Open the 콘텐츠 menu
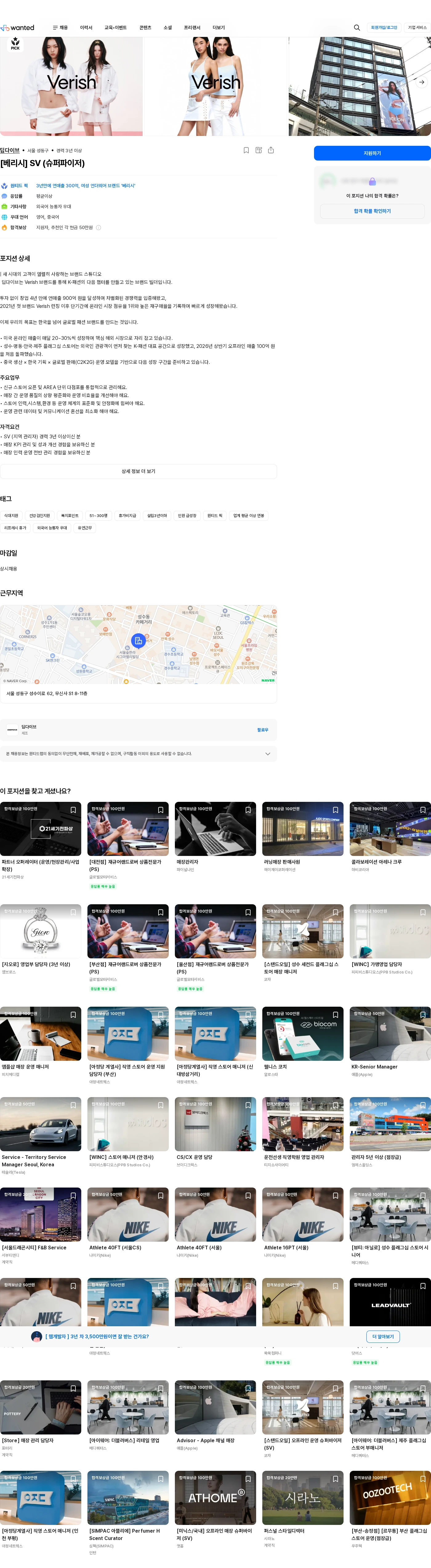Viewport: 431px width, 1568px height. (x=145, y=27)
